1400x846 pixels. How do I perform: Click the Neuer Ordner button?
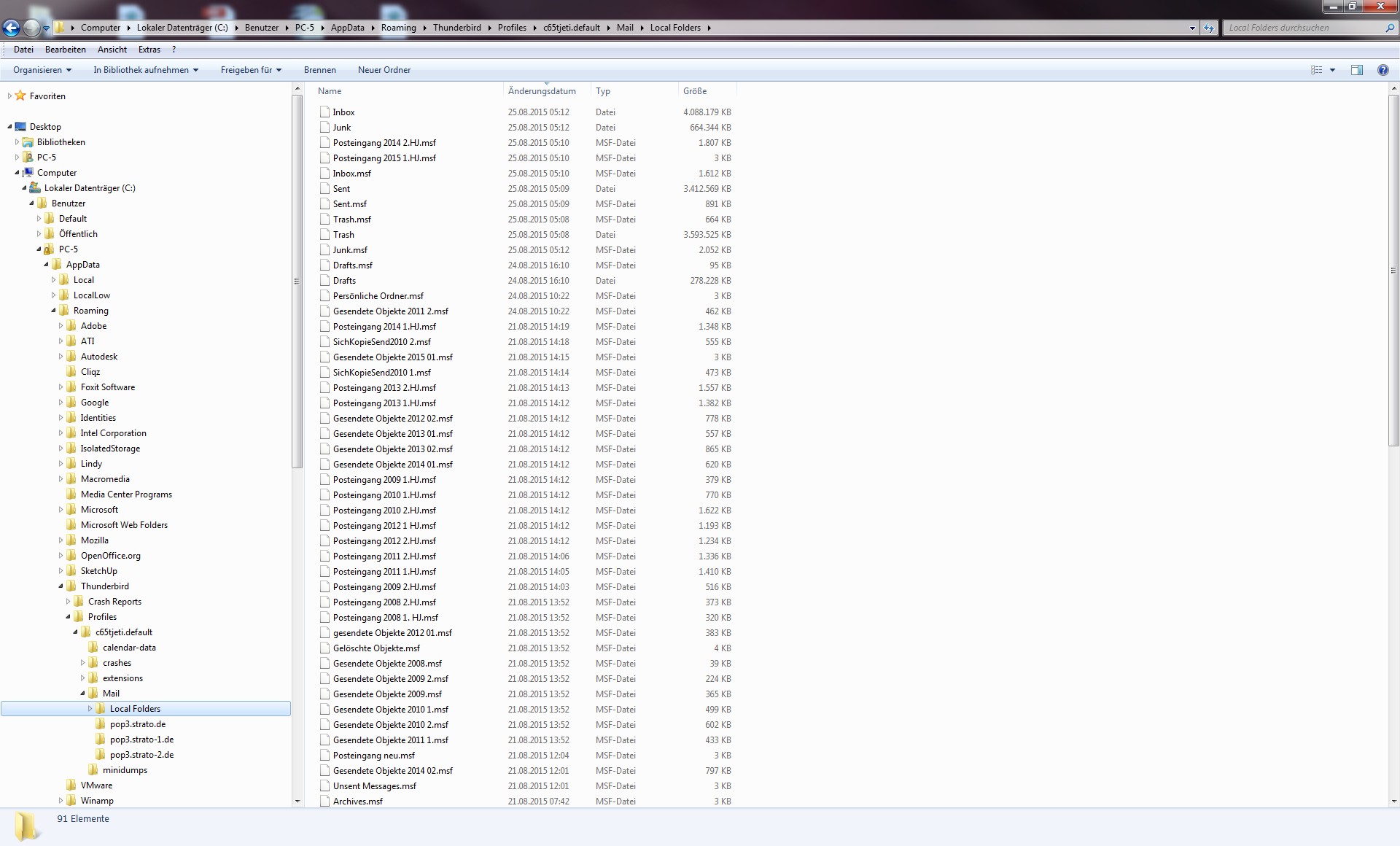(384, 70)
